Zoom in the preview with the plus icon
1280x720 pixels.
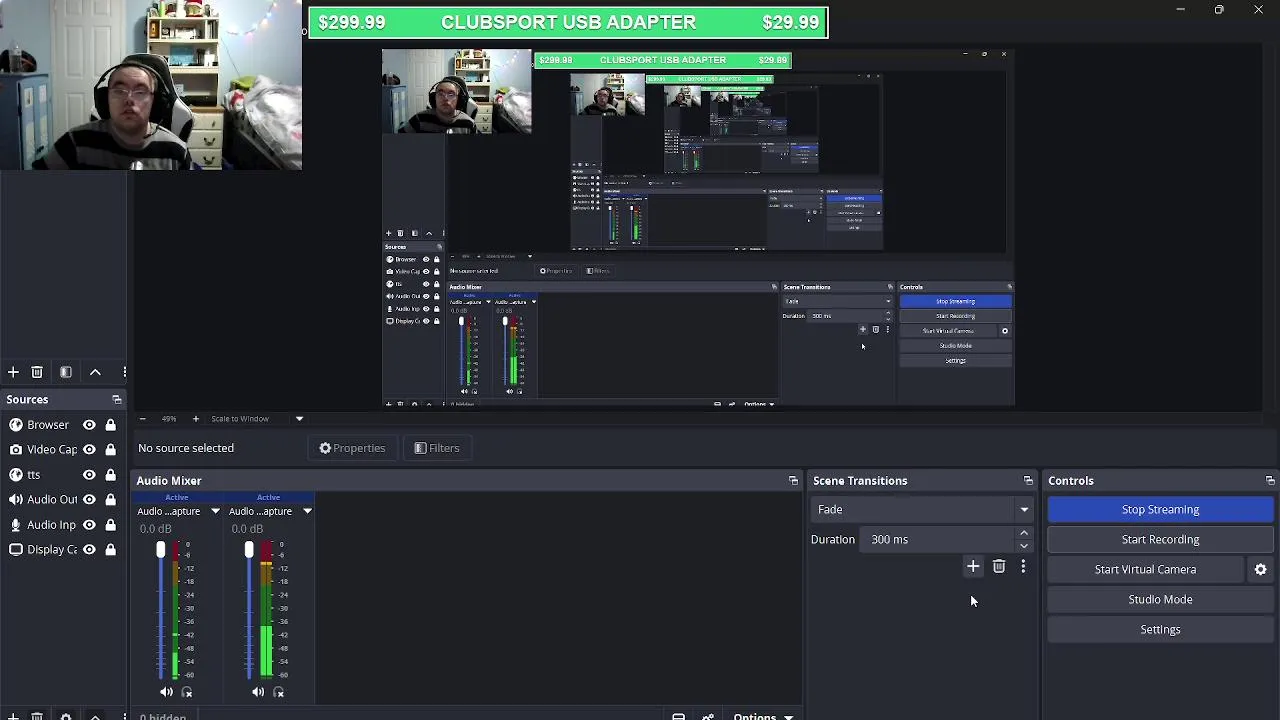tap(195, 419)
